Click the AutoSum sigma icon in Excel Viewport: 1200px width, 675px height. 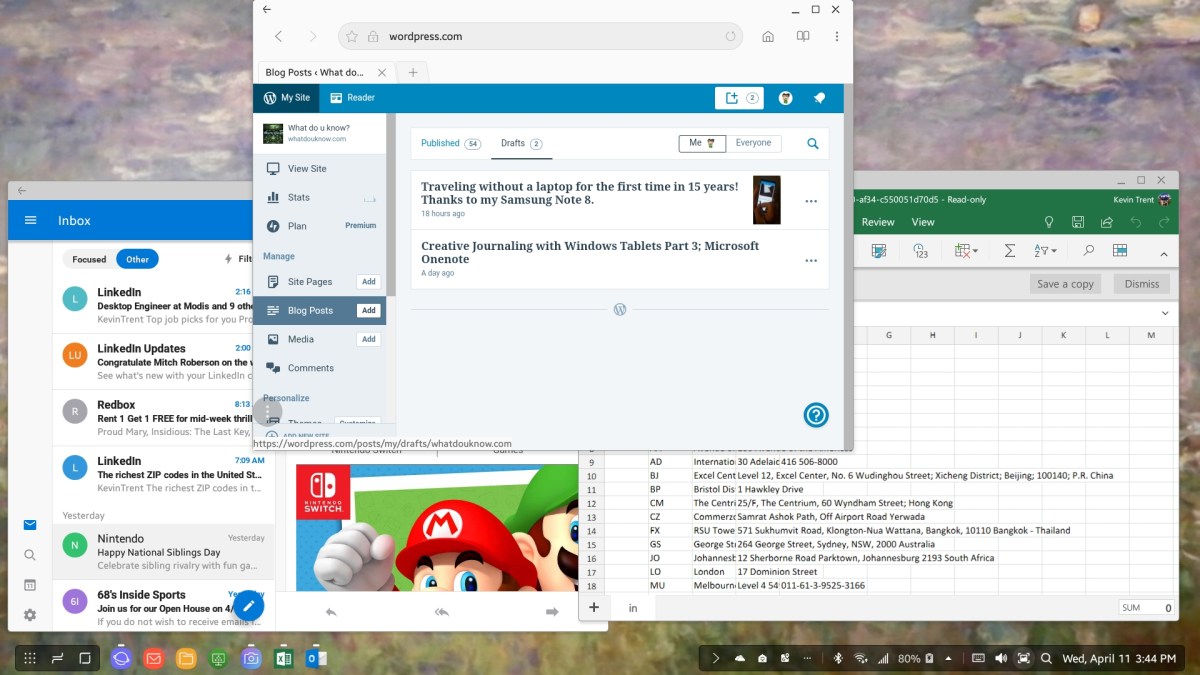pos(1010,251)
